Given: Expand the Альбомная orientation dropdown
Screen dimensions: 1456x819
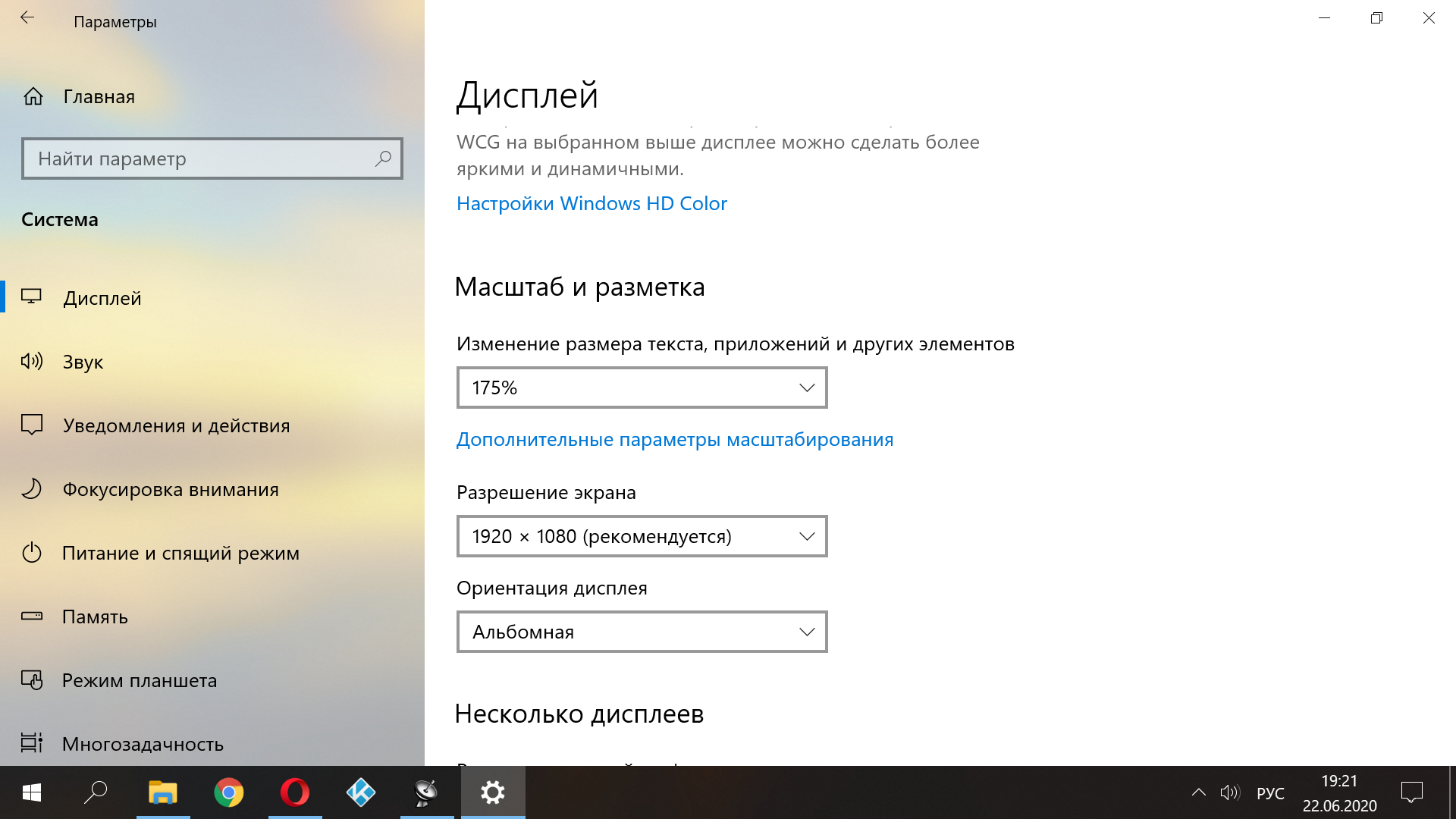Looking at the screenshot, I should click(x=642, y=632).
